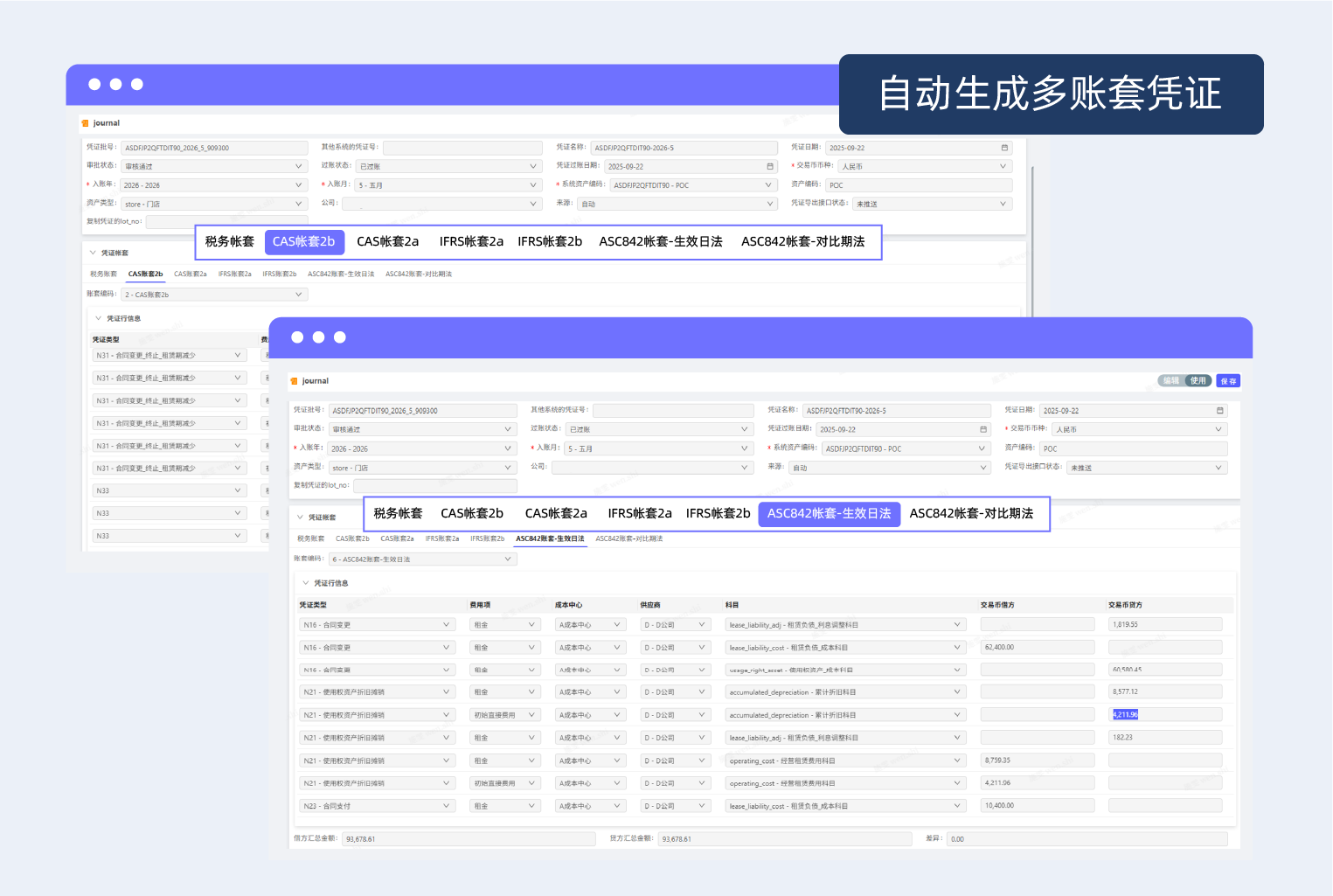1333x896 pixels.
Task: Select small ASC842账套-生效日法 tab in front window
Action: [x=550, y=538]
